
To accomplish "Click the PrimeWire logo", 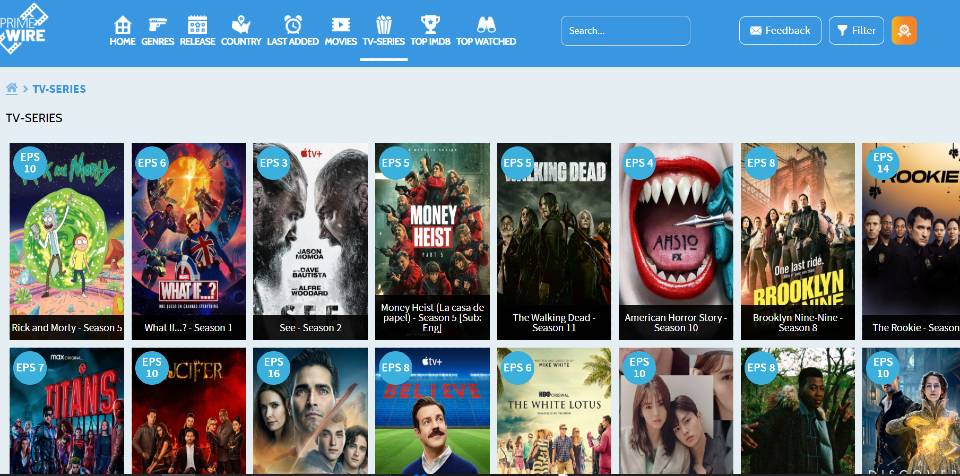I will 23,28.
